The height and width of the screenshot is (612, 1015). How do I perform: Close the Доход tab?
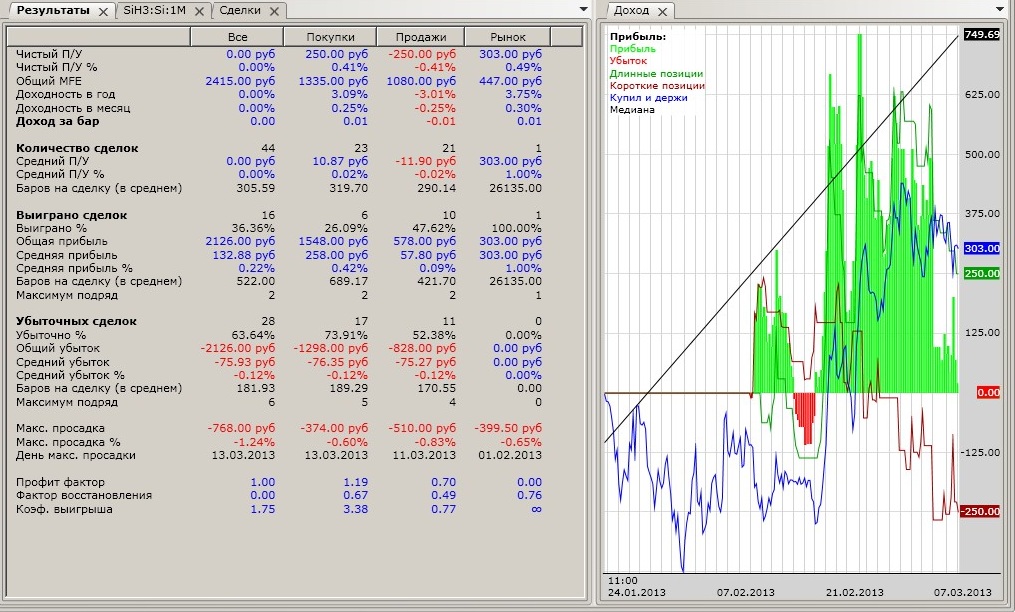click(x=662, y=11)
